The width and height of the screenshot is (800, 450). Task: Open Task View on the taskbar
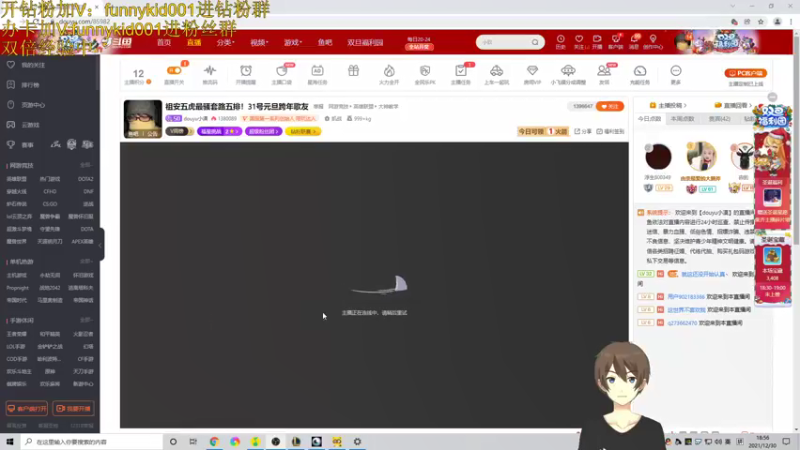tap(193, 441)
